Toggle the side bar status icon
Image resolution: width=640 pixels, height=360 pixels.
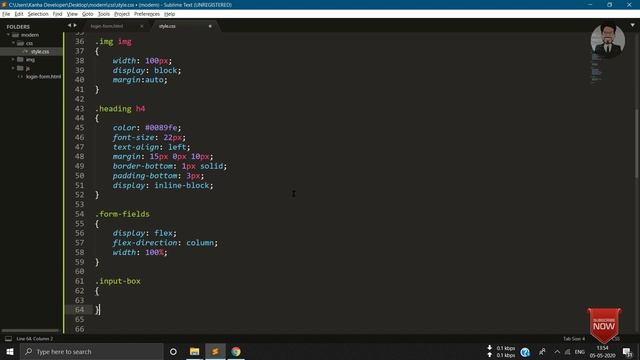click(8, 339)
